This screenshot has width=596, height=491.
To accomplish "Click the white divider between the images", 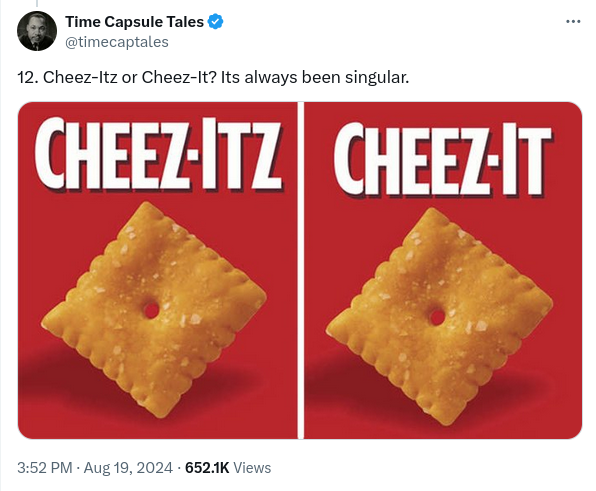I will (301, 270).
